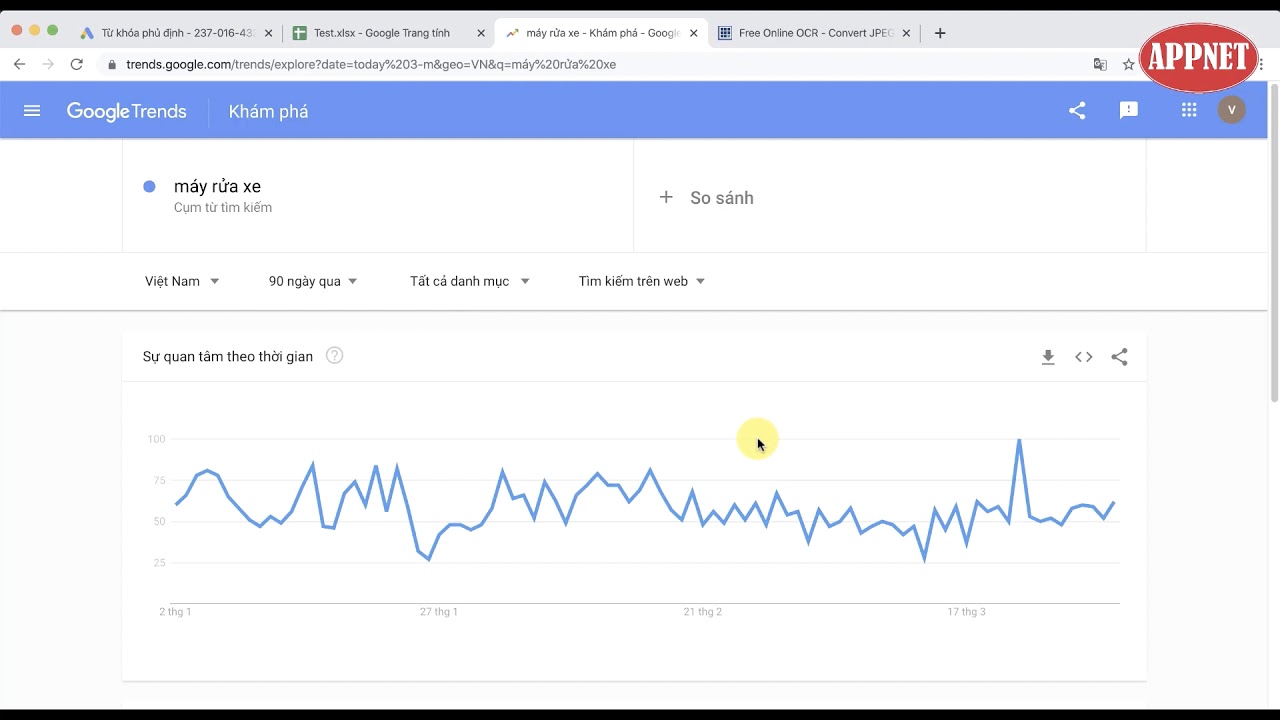This screenshot has width=1280, height=720.
Task: Click the address bar URL
Action: click(371, 64)
